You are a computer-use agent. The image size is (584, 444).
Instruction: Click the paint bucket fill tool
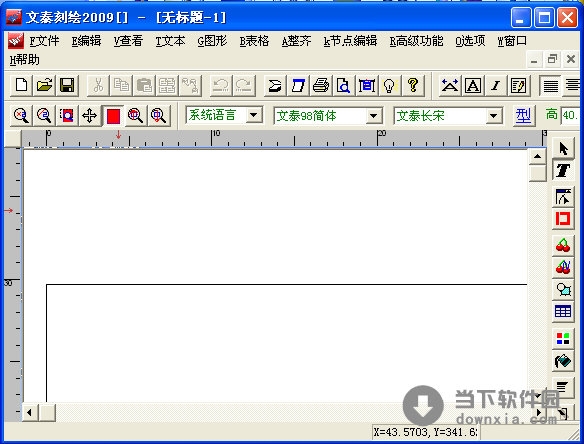(563, 361)
